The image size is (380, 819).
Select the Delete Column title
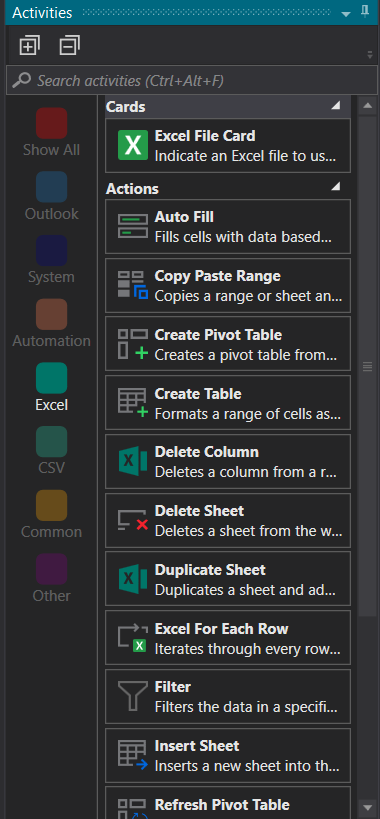click(206, 452)
